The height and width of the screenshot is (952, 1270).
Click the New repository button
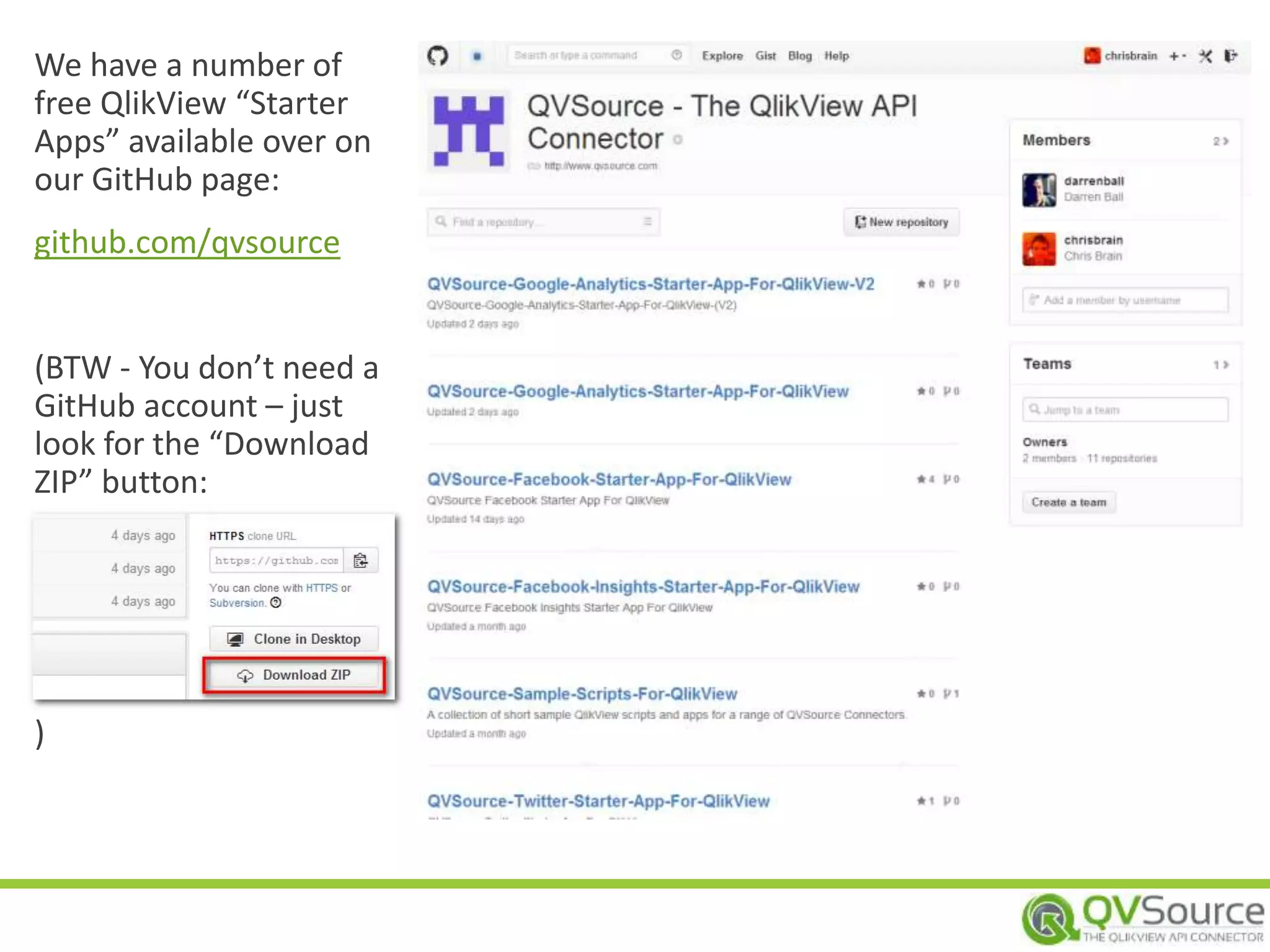pos(901,222)
